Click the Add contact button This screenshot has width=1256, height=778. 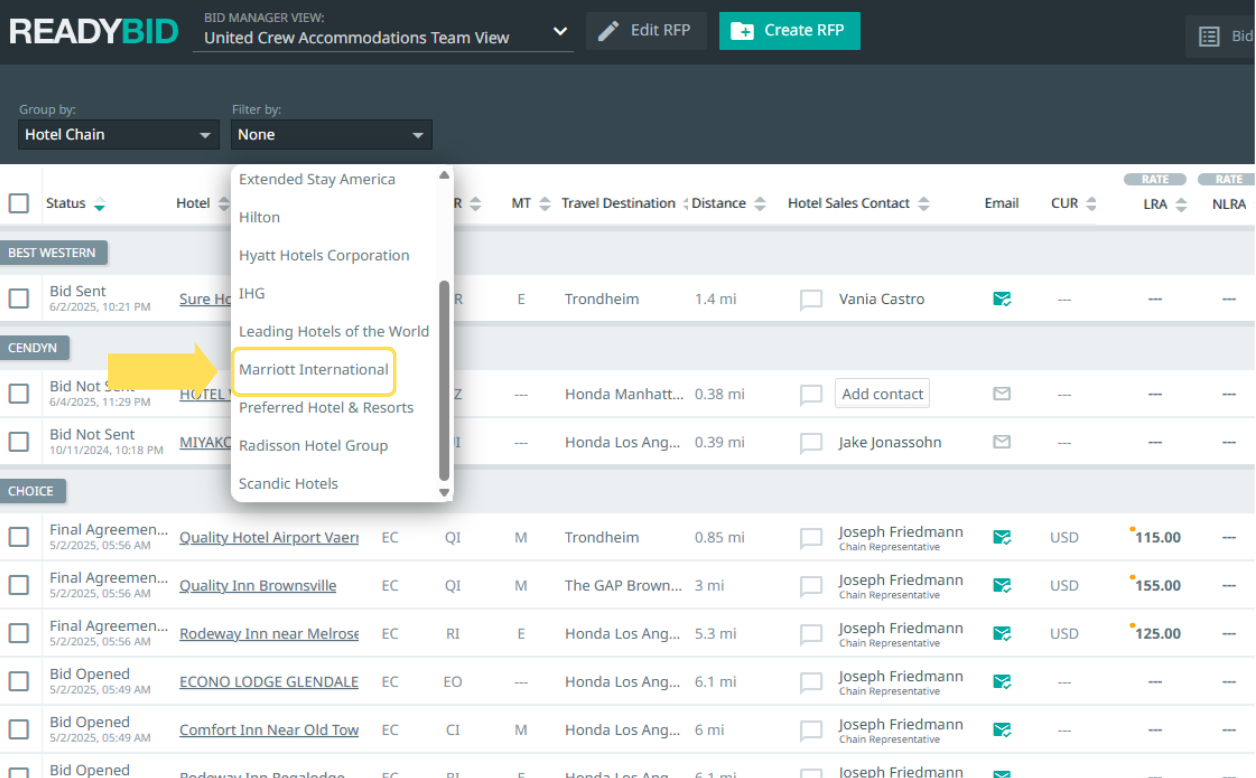pos(882,394)
